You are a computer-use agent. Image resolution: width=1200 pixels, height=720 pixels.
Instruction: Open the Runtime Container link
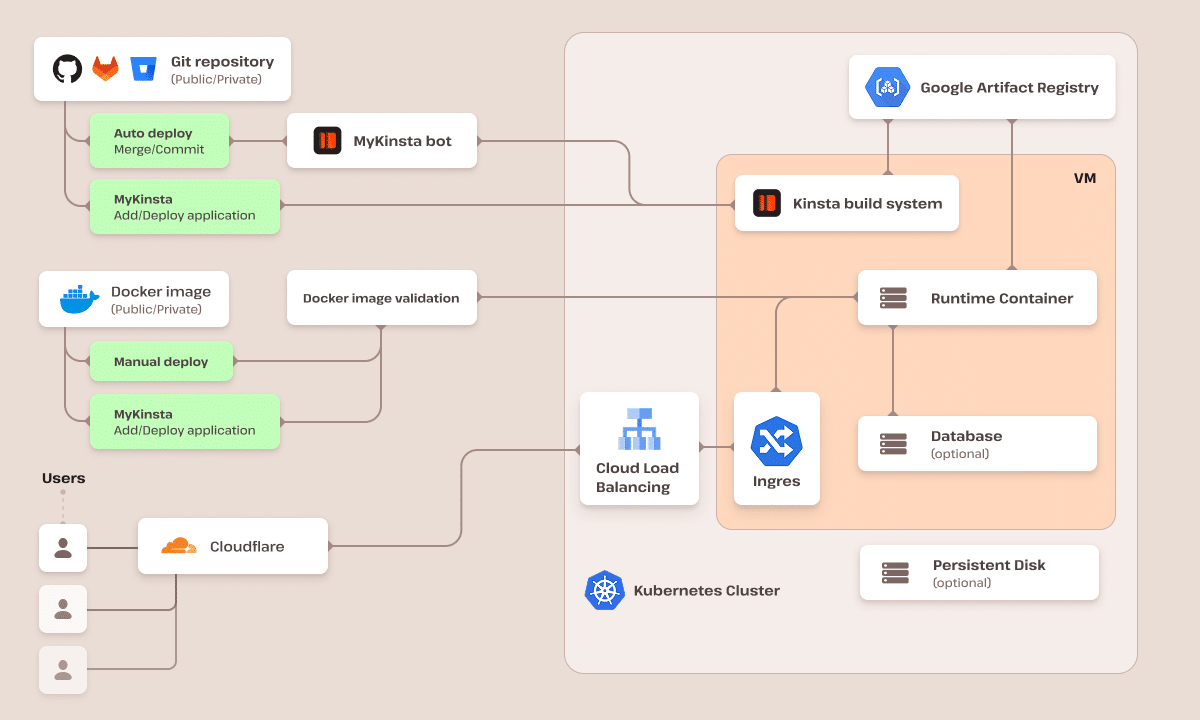977,297
